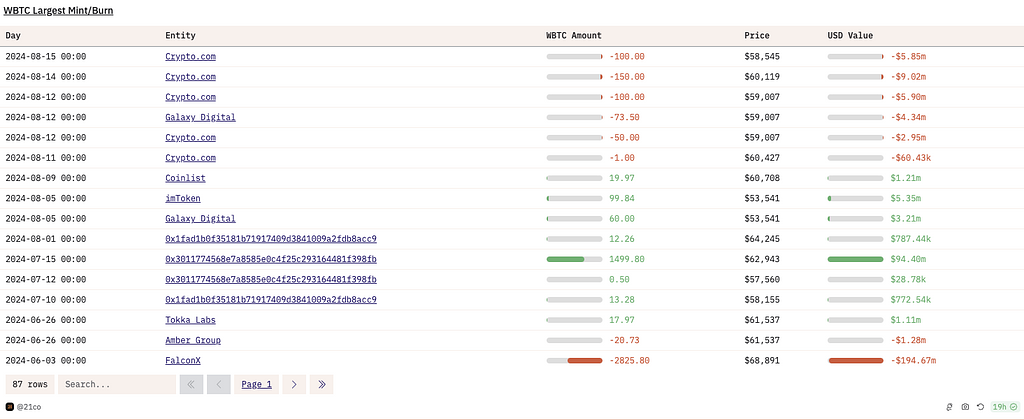
Task: Jump to last page double arrow
Action: tap(320, 384)
